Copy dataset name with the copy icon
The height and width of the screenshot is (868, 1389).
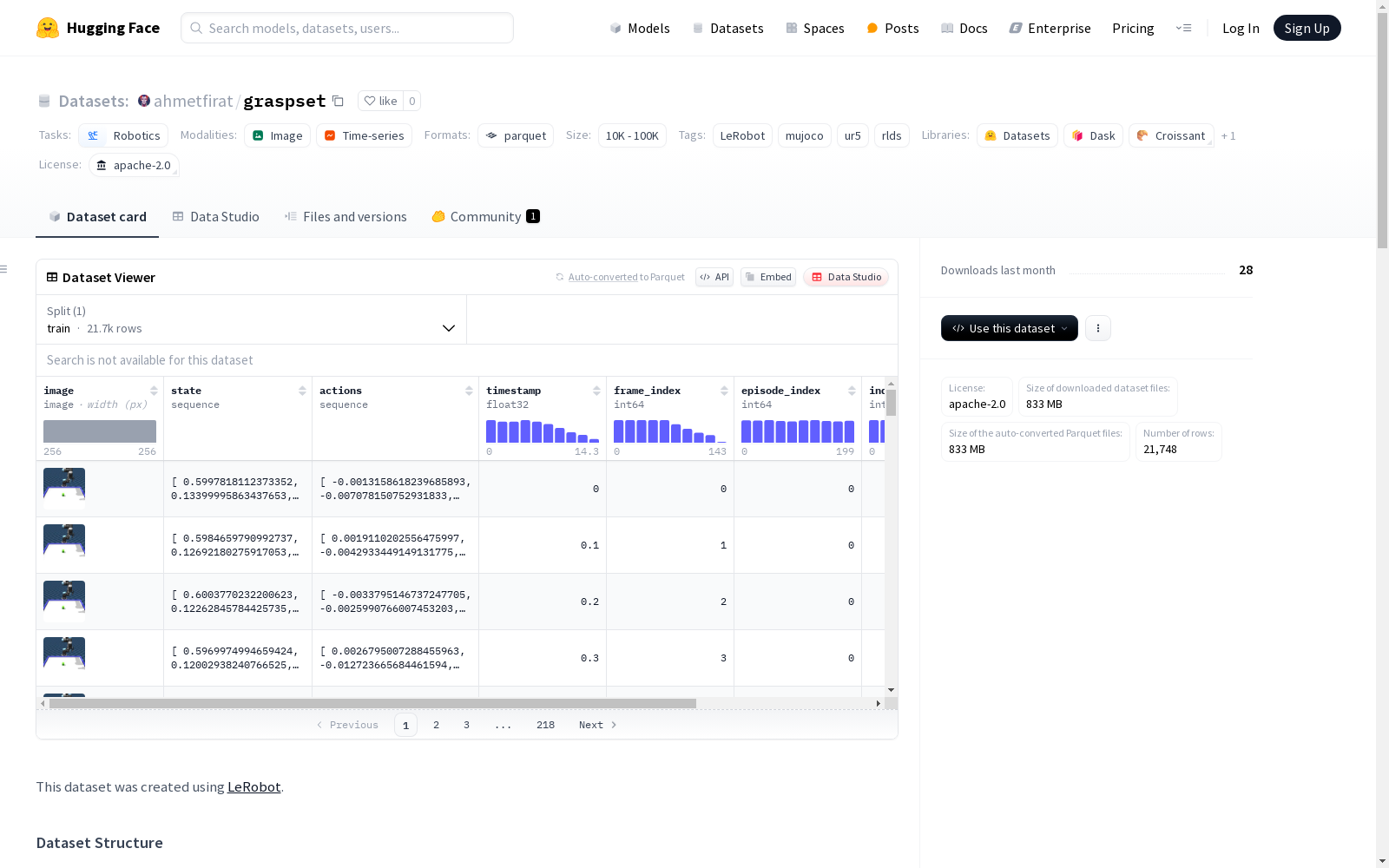tap(338, 102)
